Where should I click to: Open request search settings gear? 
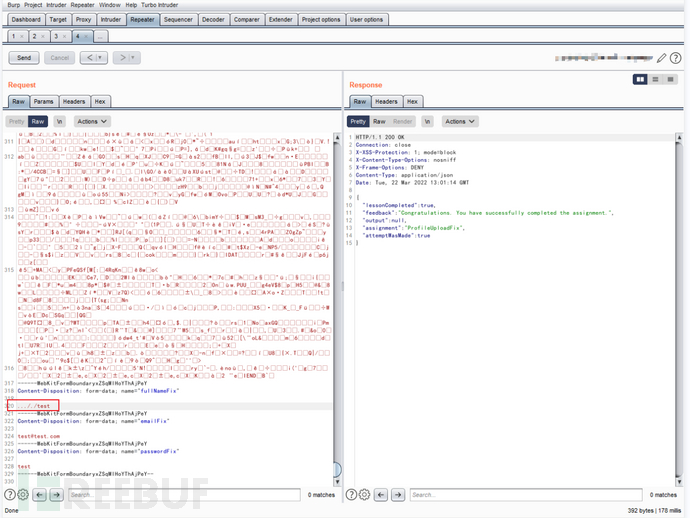click(x=23, y=495)
